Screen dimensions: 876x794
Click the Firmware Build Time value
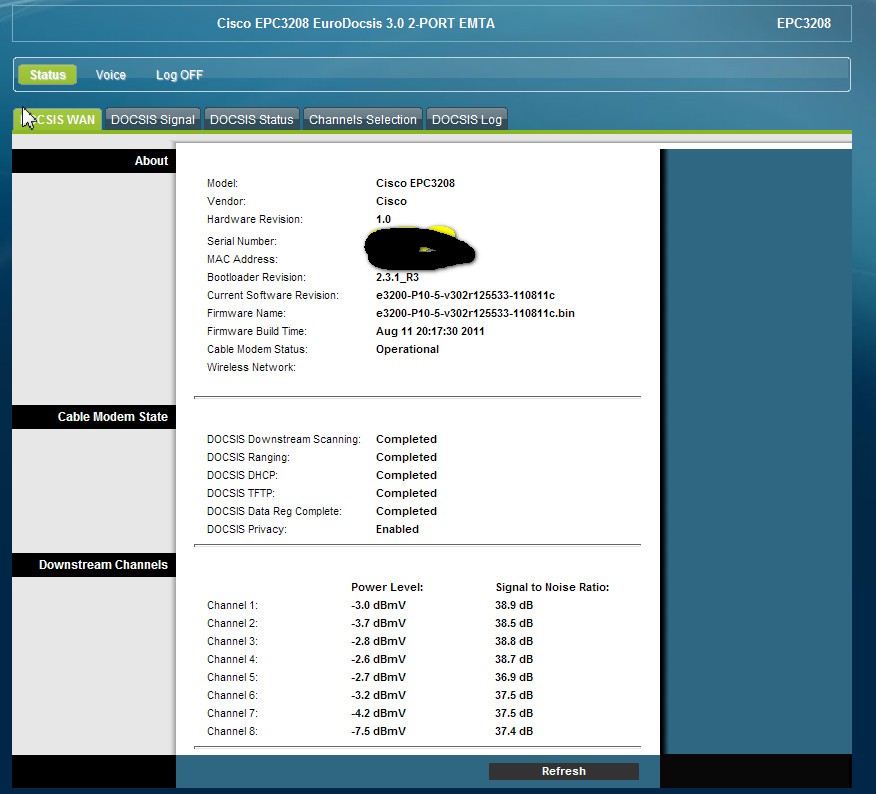tap(430, 331)
